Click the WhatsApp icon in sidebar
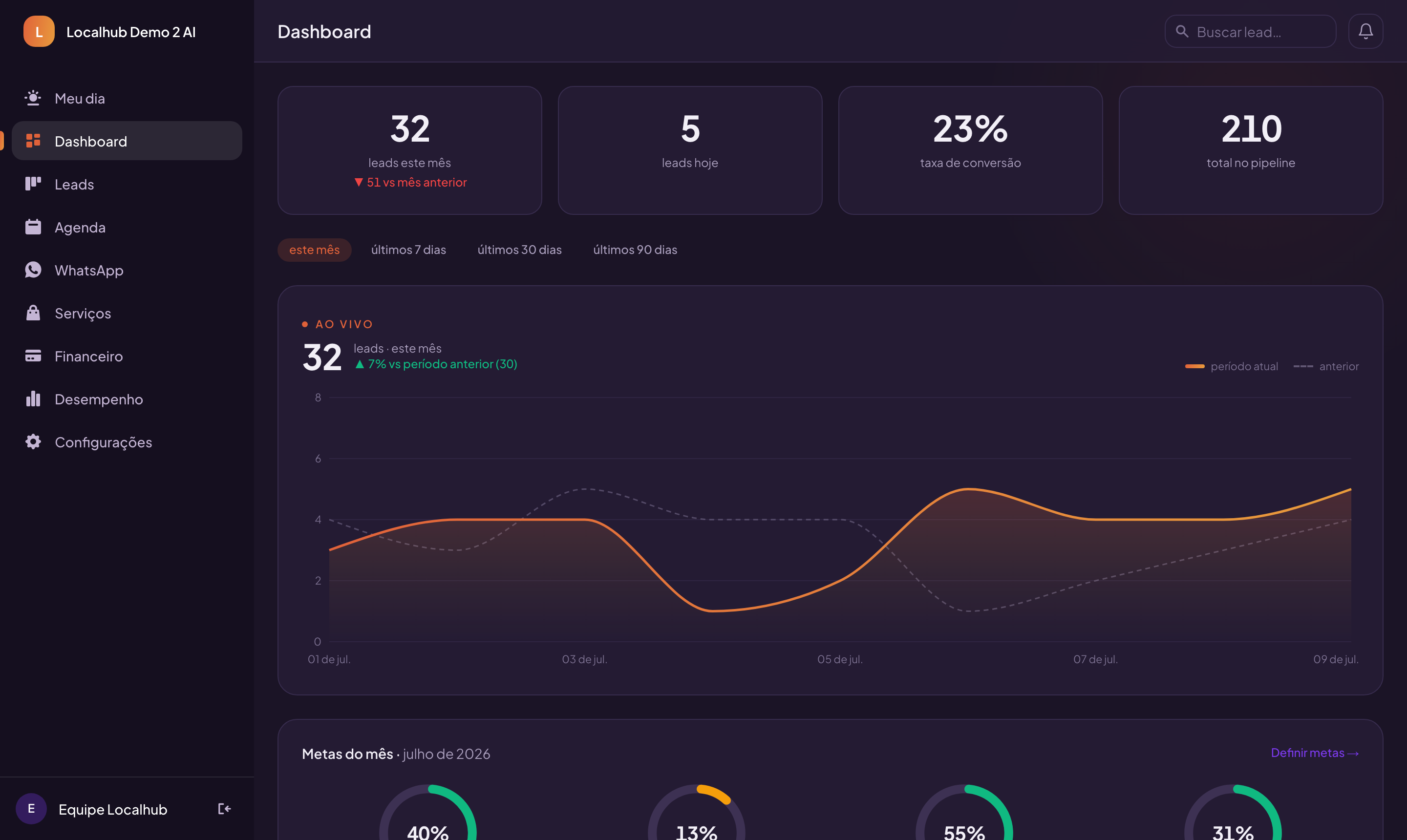The height and width of the screenshot is (840, 1407). pyautogui.click(x=33, y=270)
